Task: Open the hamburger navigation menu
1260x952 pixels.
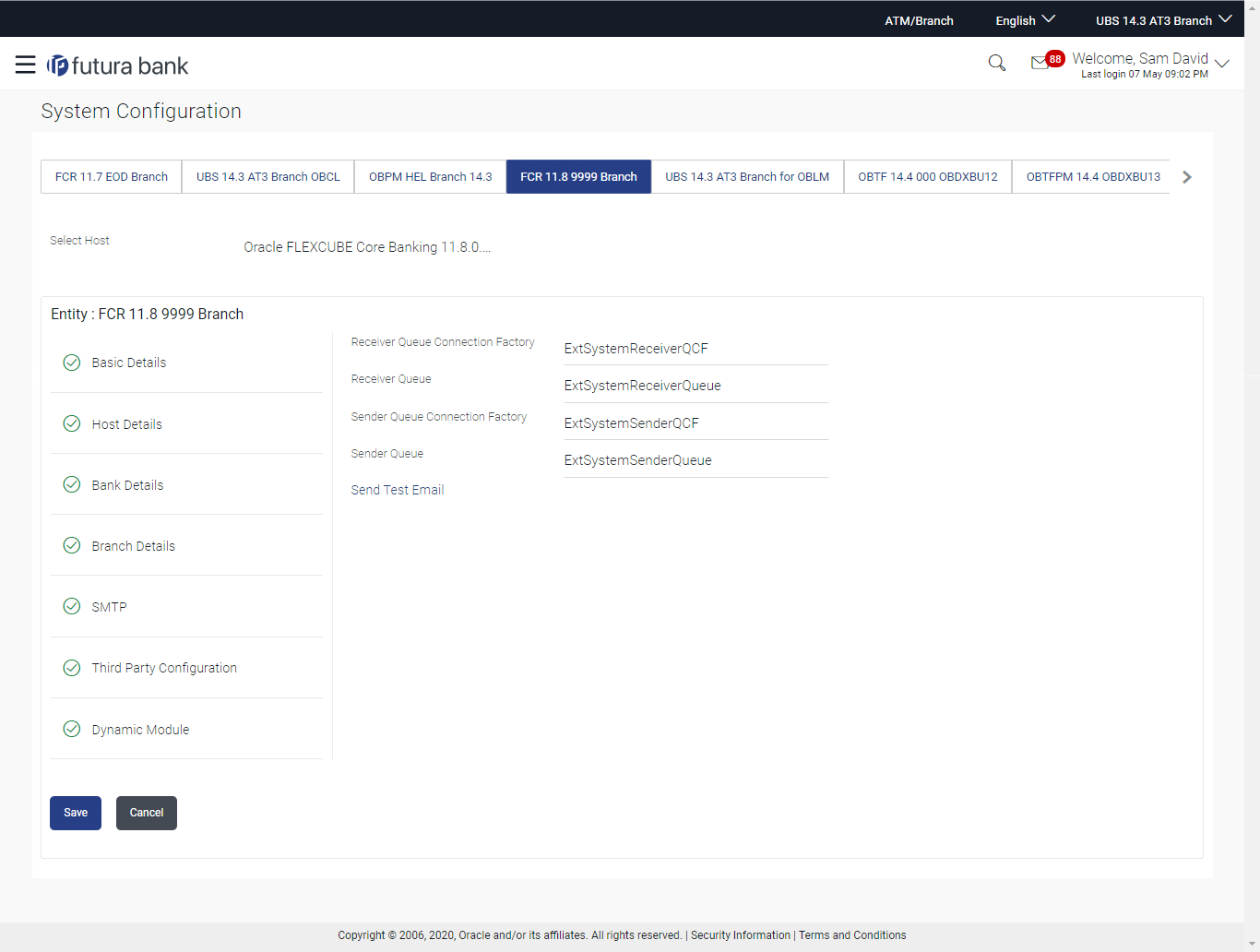Action: [x=26, y=65]
